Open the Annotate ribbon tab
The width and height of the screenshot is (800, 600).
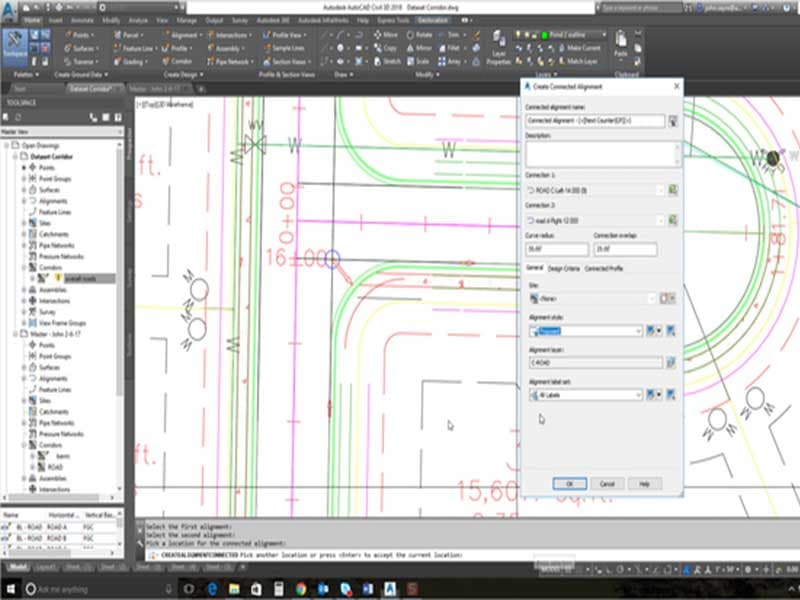(84, 20)
